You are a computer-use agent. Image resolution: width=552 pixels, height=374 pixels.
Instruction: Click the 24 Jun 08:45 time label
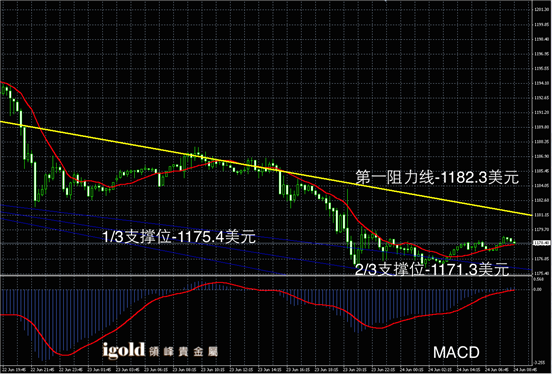tap(525, 370)
